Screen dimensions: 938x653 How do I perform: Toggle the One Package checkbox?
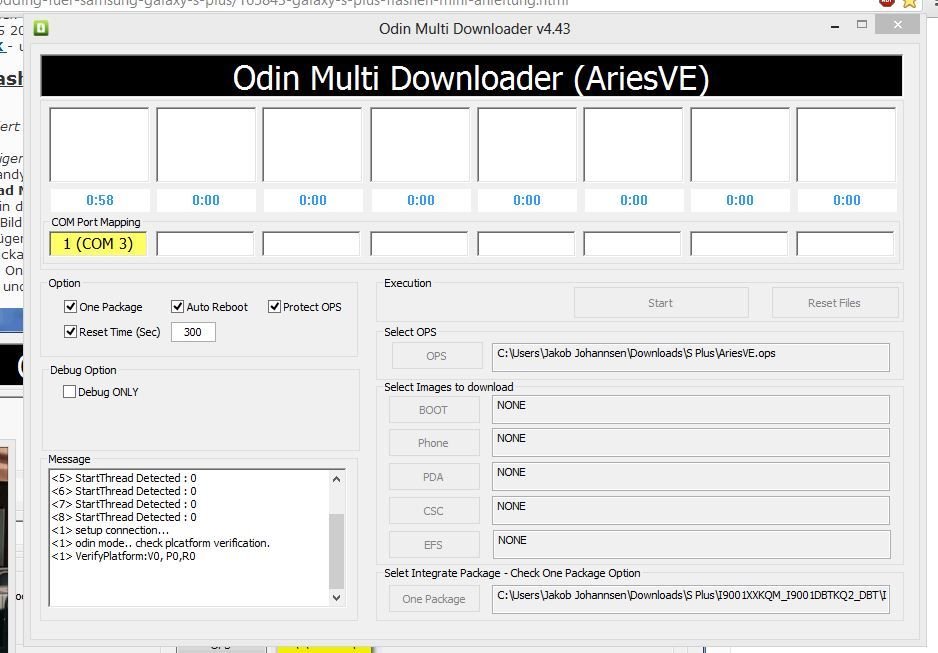[x=71, y=307]
